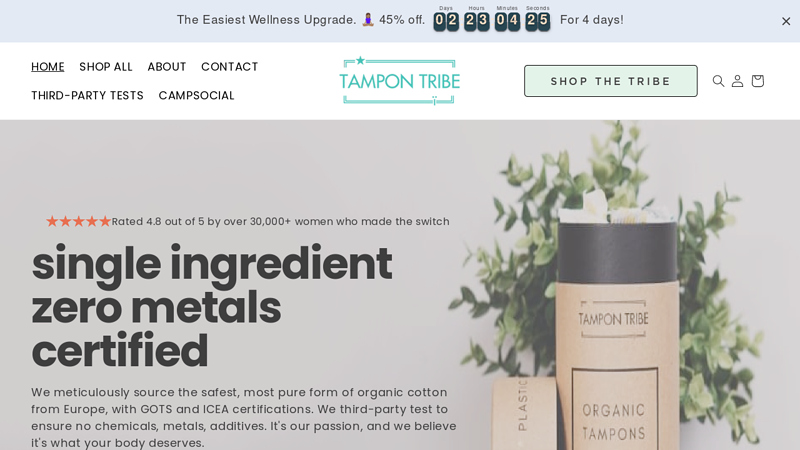The image size is (800, 450).
Task: Click the Tampon Tribe logo
Action: point(399,81)
